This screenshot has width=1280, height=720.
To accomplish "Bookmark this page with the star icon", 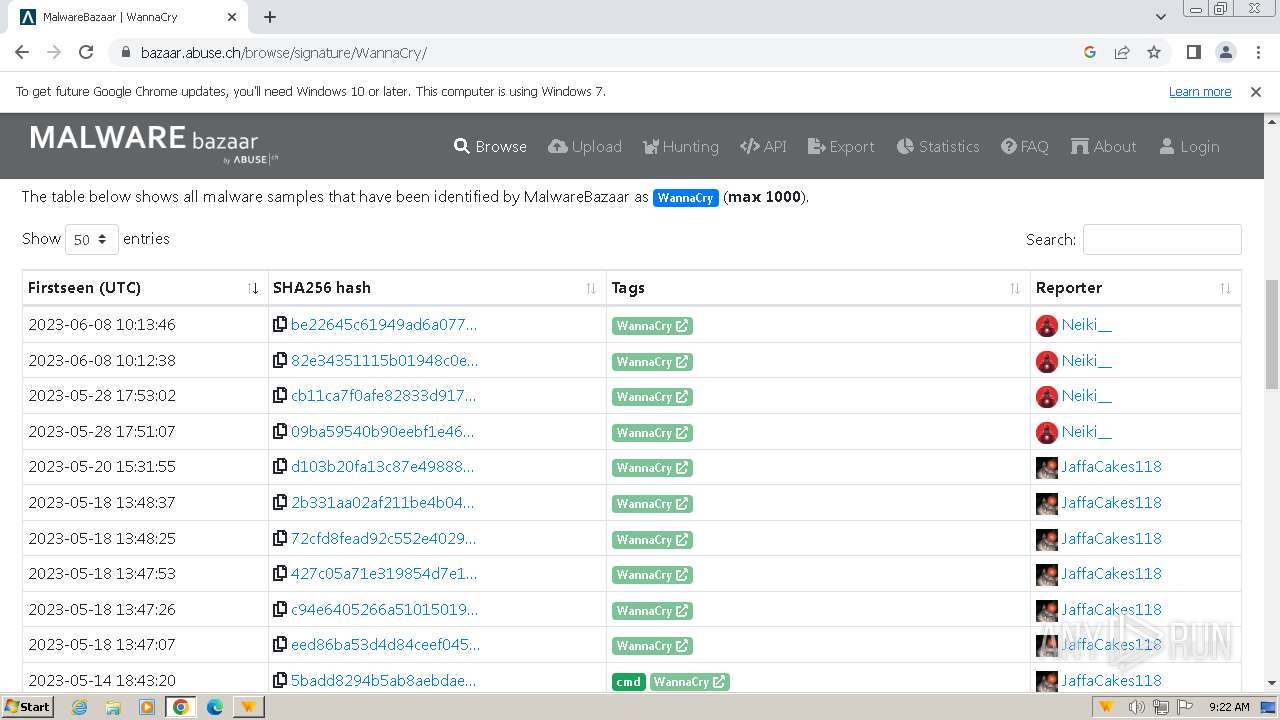I will pos(1154,52).
